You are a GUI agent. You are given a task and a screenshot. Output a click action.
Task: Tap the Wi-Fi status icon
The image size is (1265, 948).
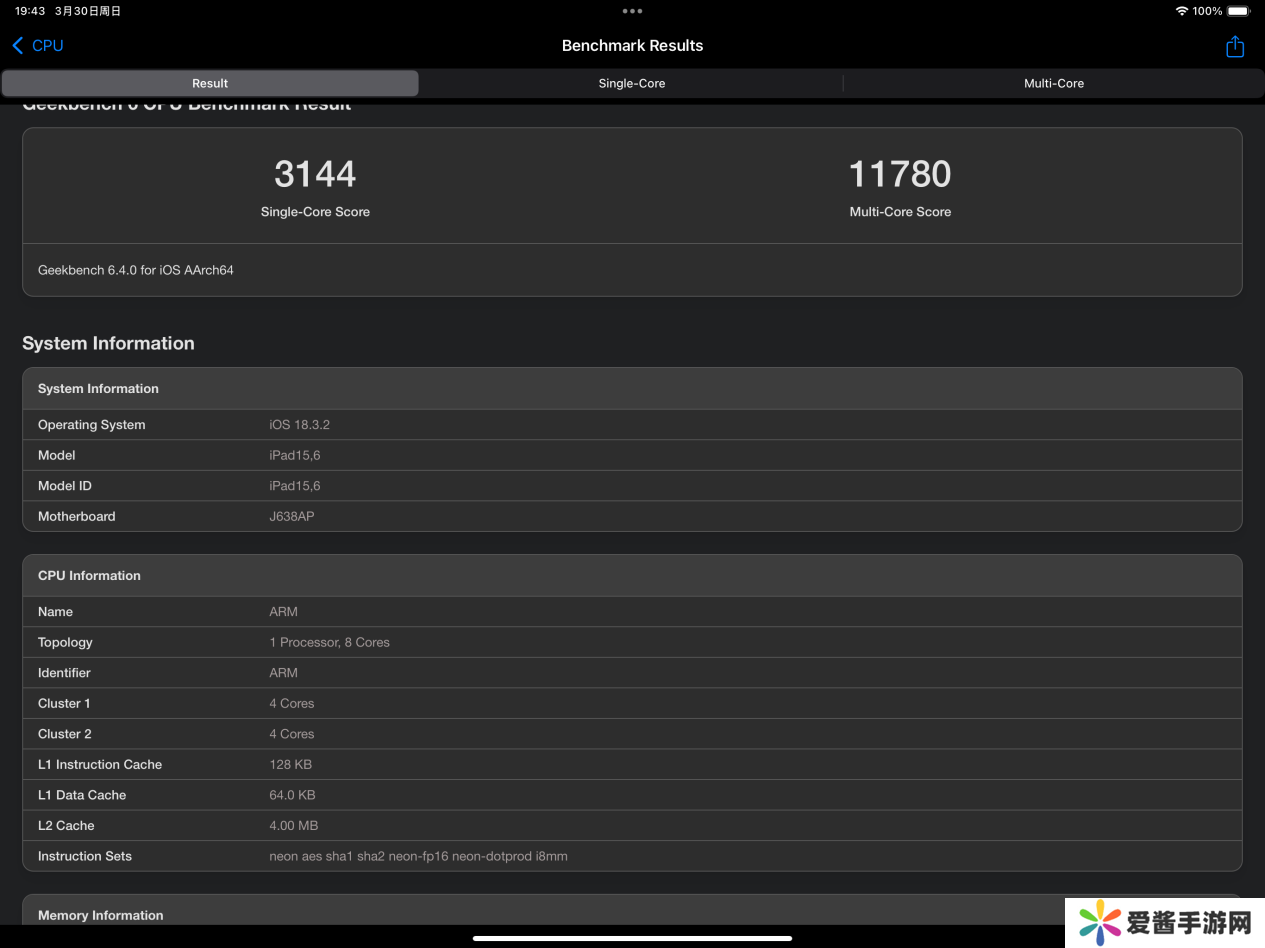1181,11
